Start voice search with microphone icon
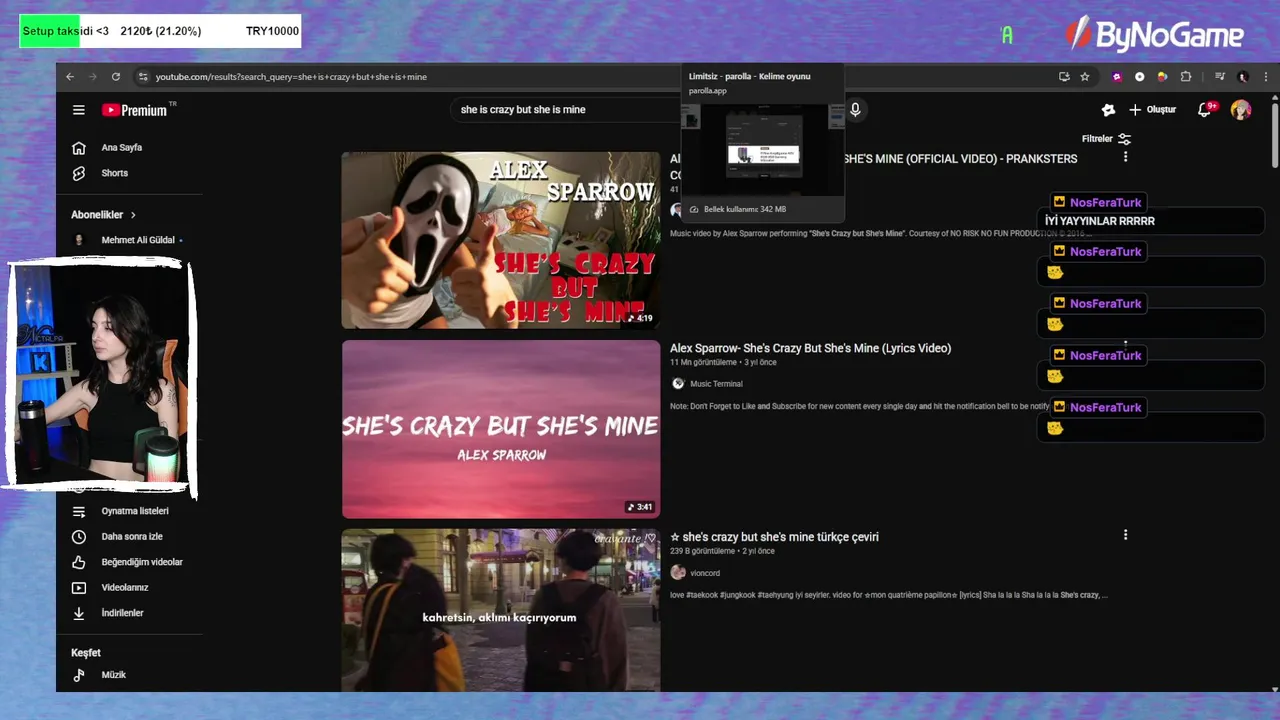1280x720 pixels. (855, 110)
